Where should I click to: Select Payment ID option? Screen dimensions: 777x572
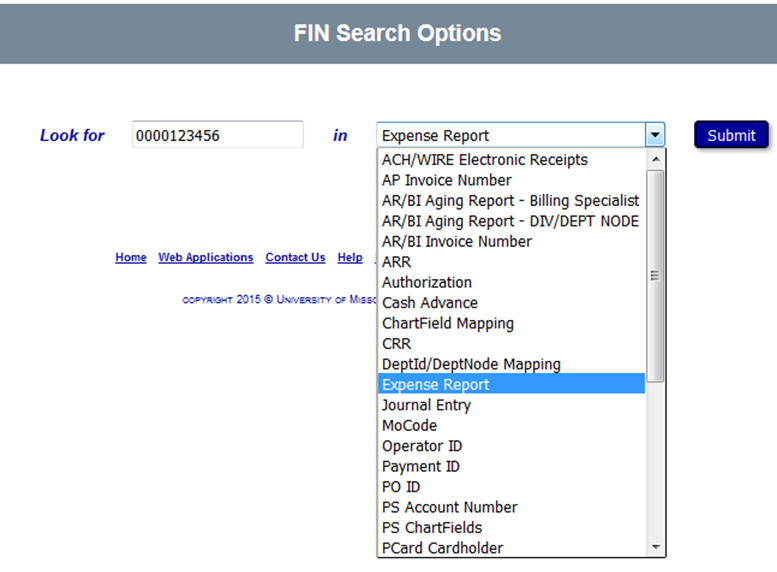(511, 466)
